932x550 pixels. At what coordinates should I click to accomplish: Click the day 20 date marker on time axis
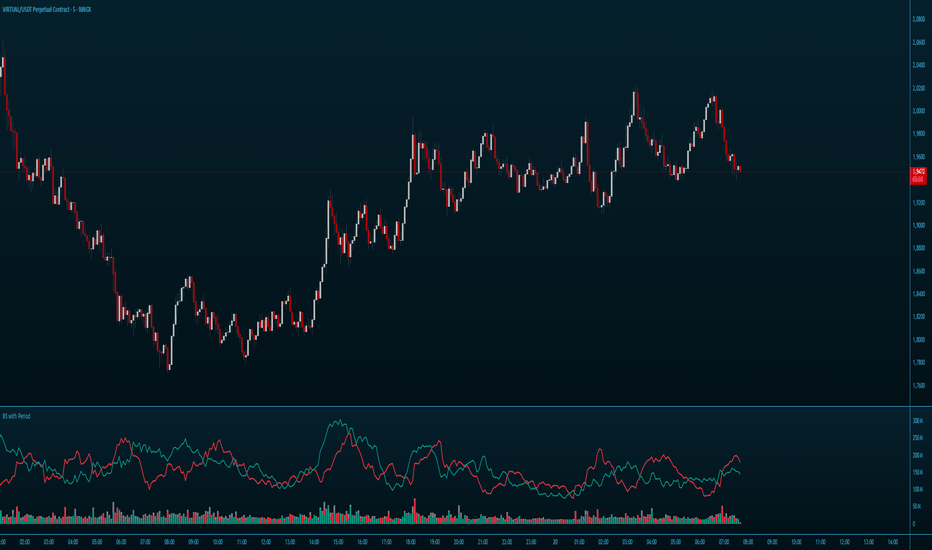(x=555, y=542)
